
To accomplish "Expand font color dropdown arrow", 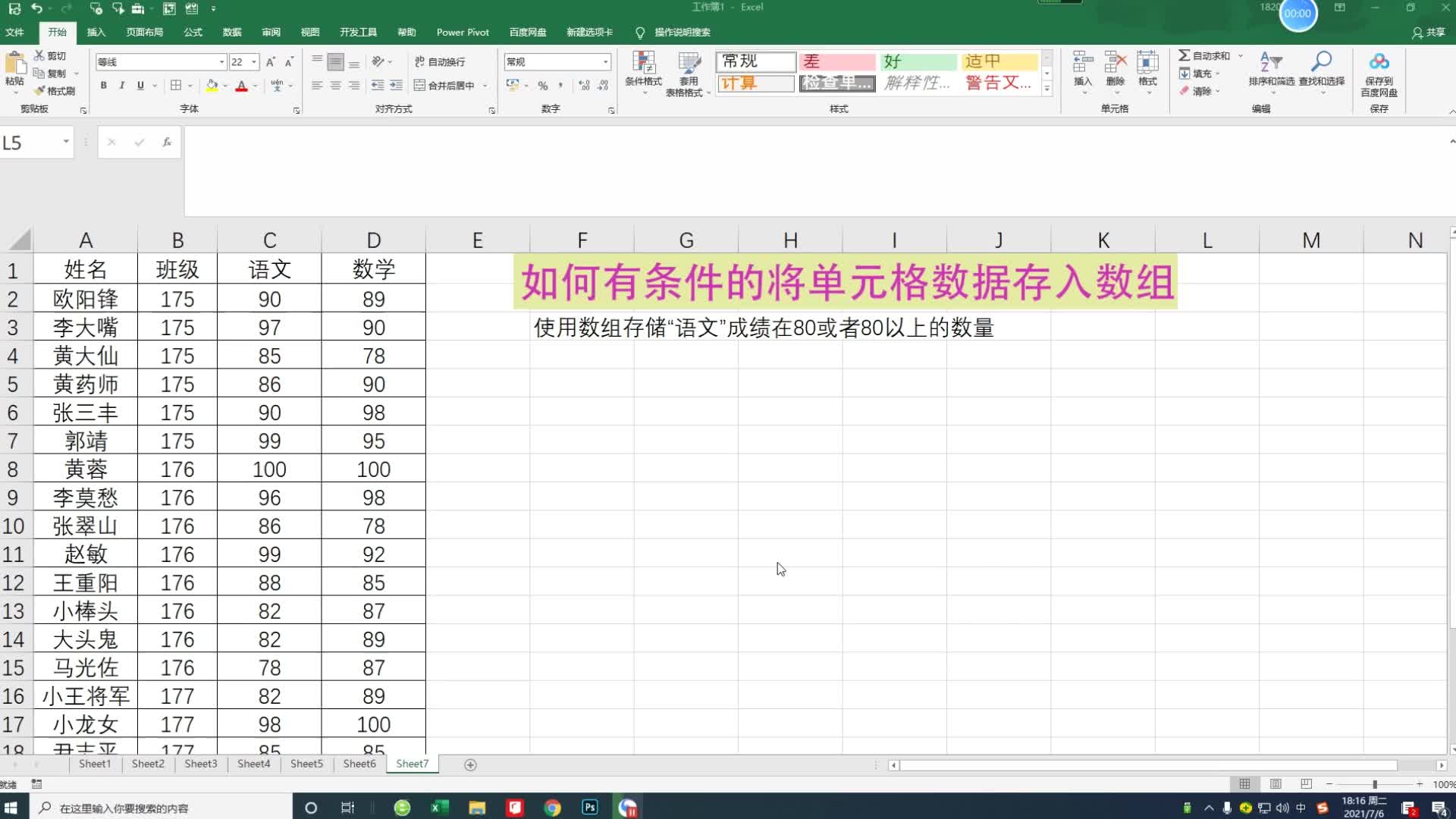I will 255,86.
